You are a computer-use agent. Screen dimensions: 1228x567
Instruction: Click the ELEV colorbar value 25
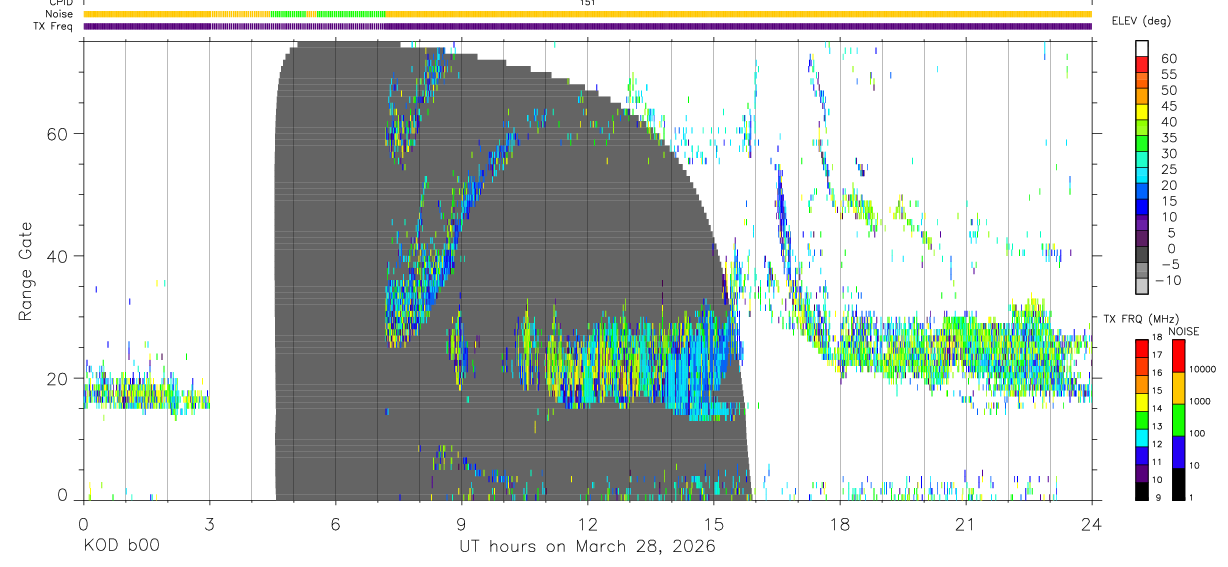1168,169
